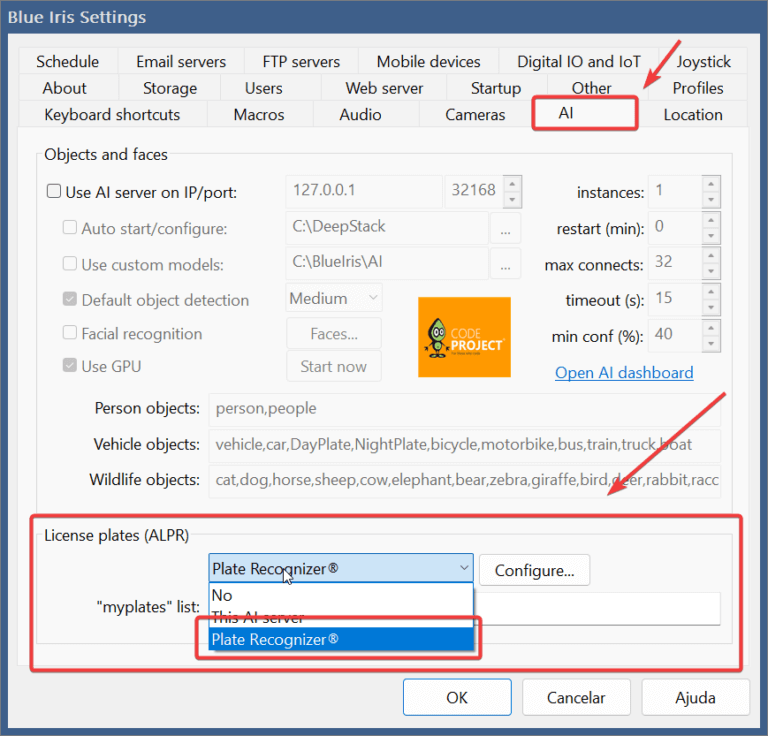
Task: Toggle Use GPU checkbox
Action: pyautogui.click(x=70, y=365)
